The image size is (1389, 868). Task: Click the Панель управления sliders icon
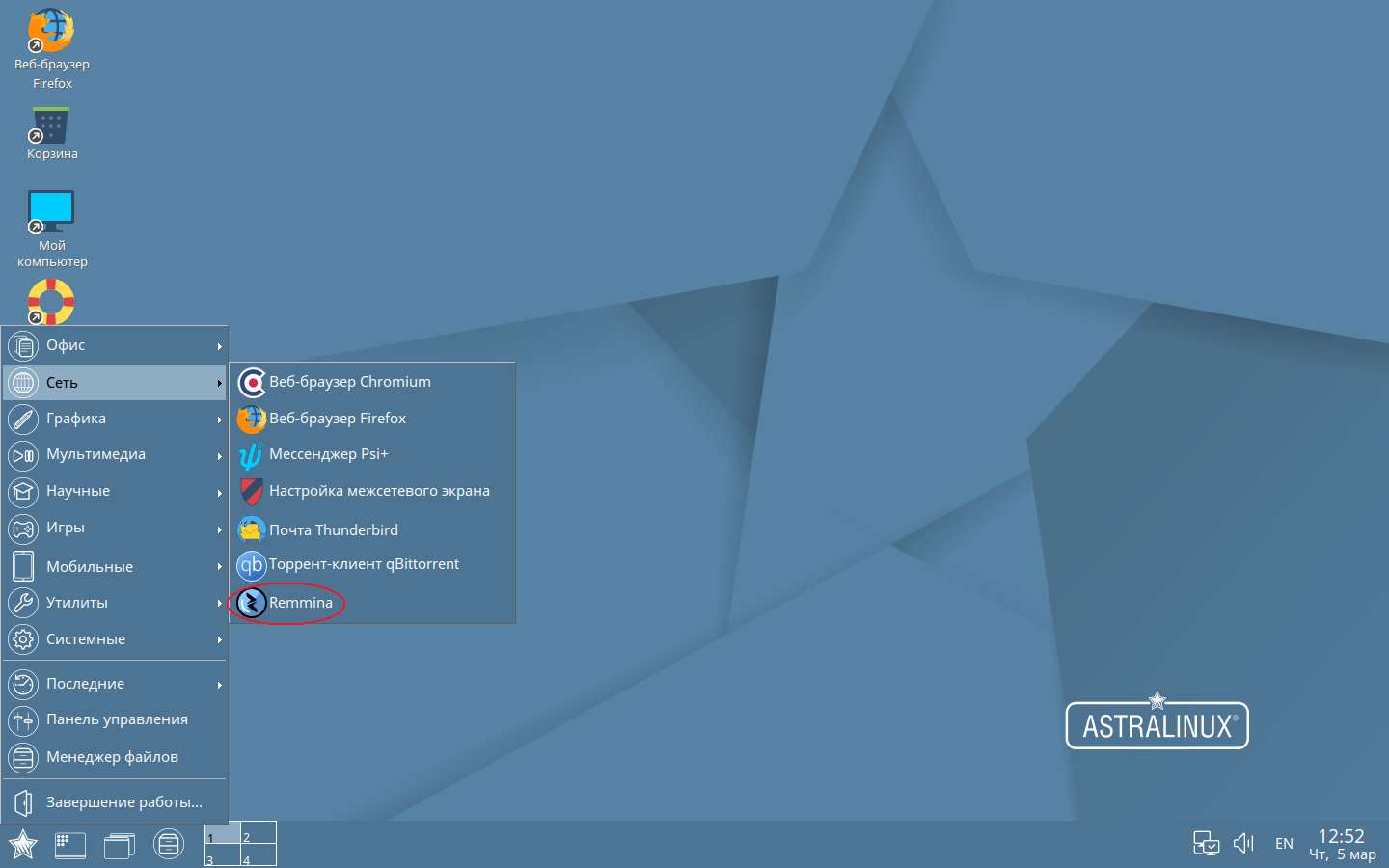pos(23,720)
